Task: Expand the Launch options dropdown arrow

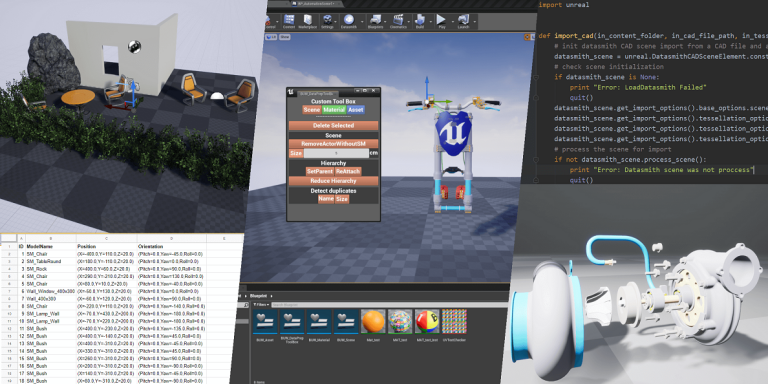Action: point(475,22)
